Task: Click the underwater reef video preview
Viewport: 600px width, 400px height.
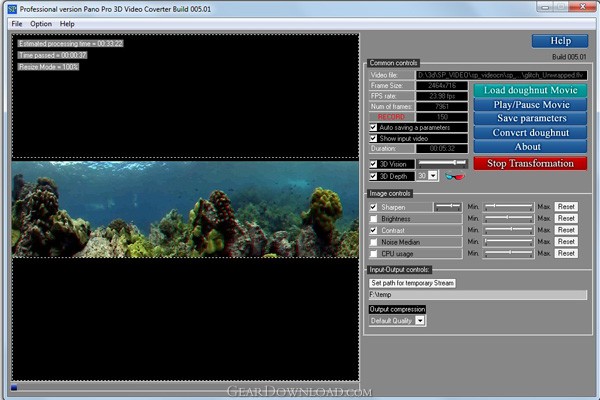Action: [185, 209]
